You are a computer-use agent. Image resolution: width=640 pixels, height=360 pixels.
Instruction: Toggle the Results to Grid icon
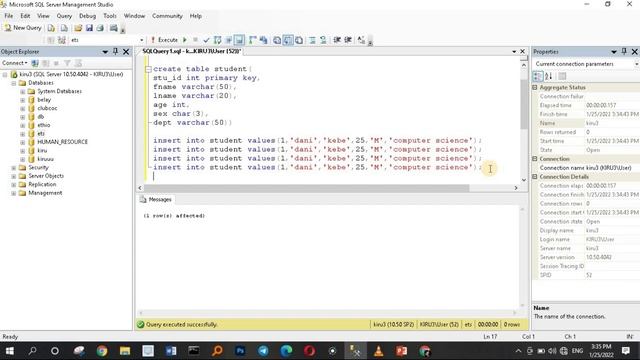288,40
